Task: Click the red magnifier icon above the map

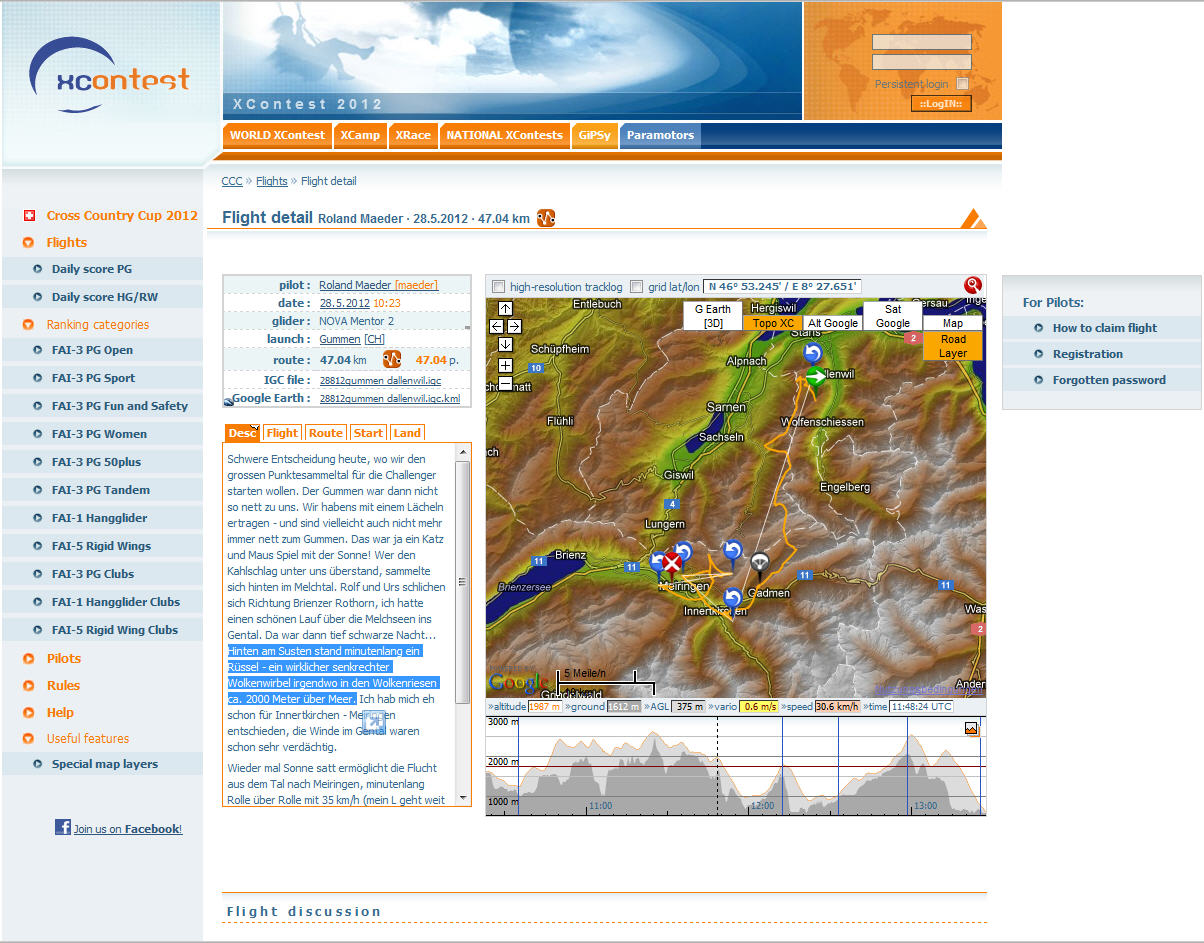Action: pyautogui.click(x=973, y=286)
